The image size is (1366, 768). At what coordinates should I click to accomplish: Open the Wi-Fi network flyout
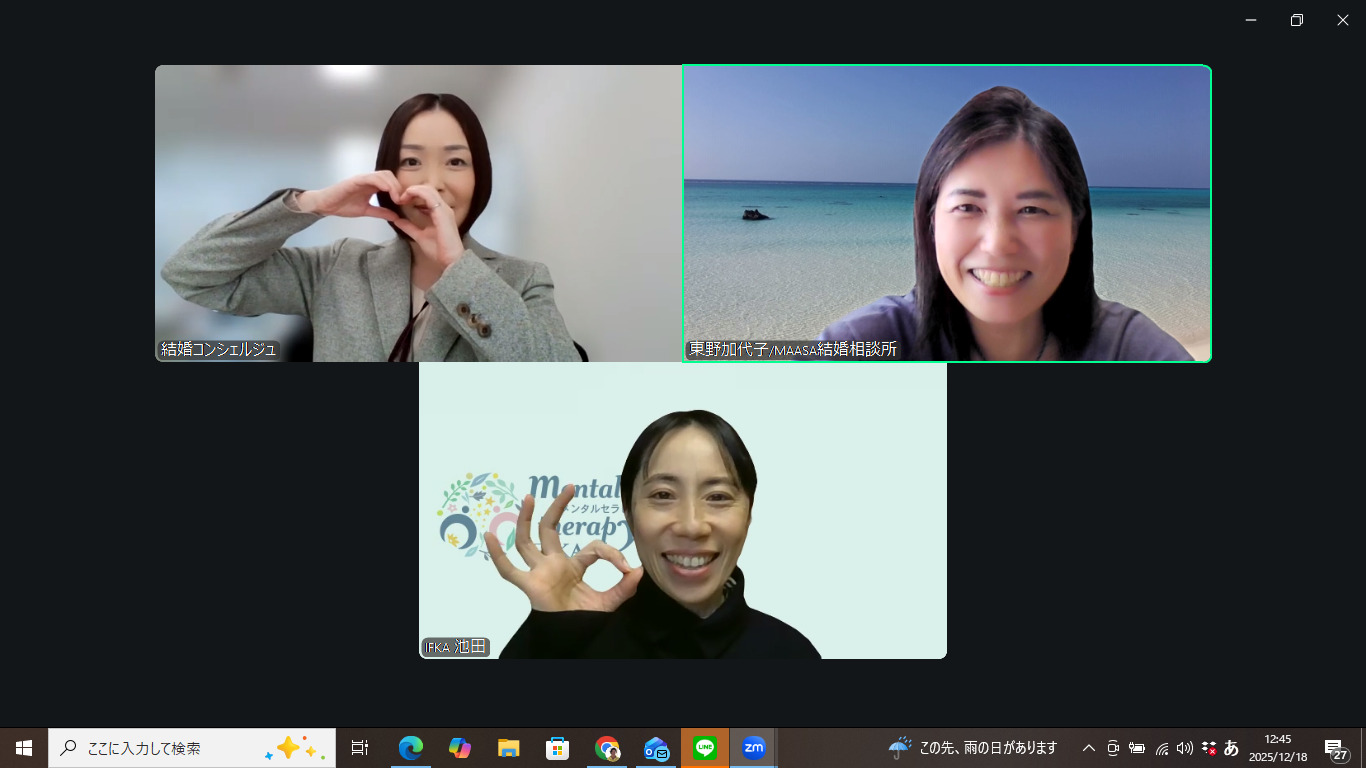tap(1161, 748)
